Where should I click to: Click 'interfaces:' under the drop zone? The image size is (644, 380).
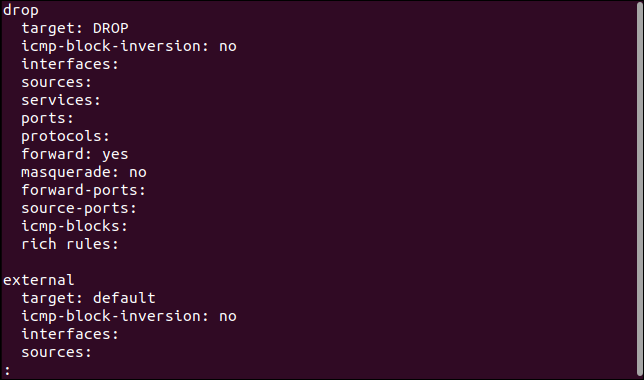coord(70,64)
